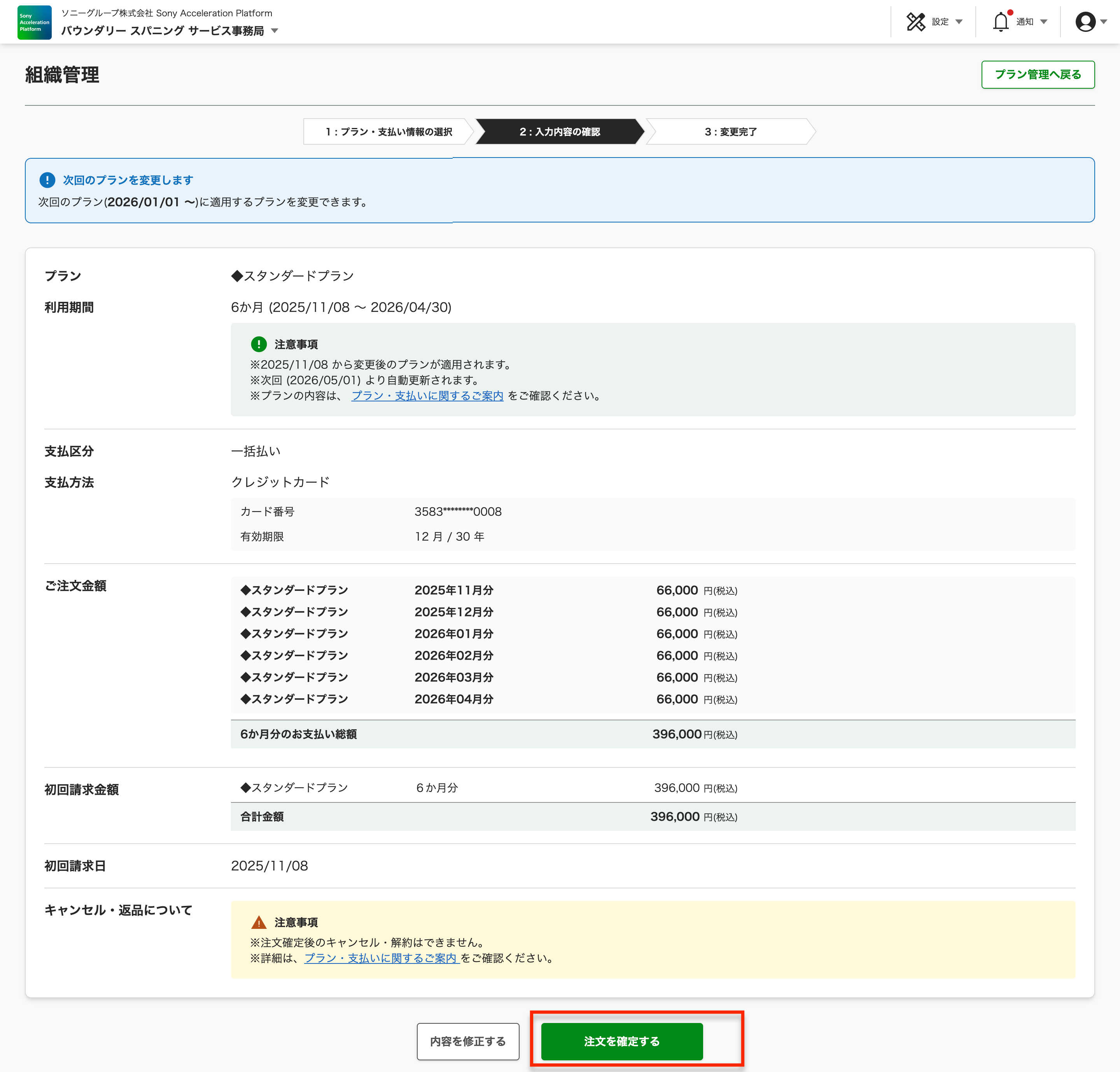Click the Sony Acceleration Platform logo
The image size is (1120, 1072).
(34, 22)
